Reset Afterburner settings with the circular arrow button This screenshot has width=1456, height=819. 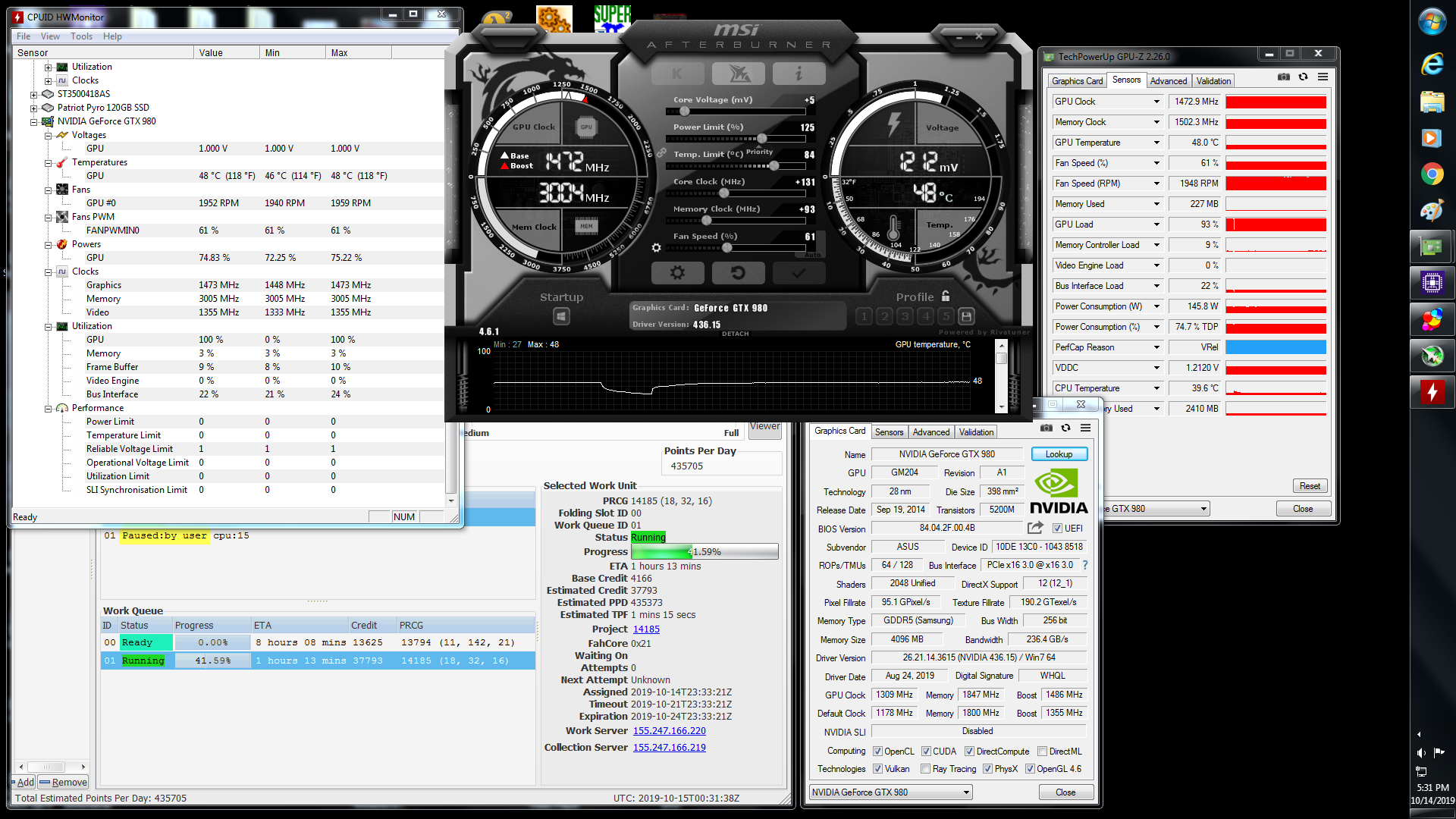point(738,272)
